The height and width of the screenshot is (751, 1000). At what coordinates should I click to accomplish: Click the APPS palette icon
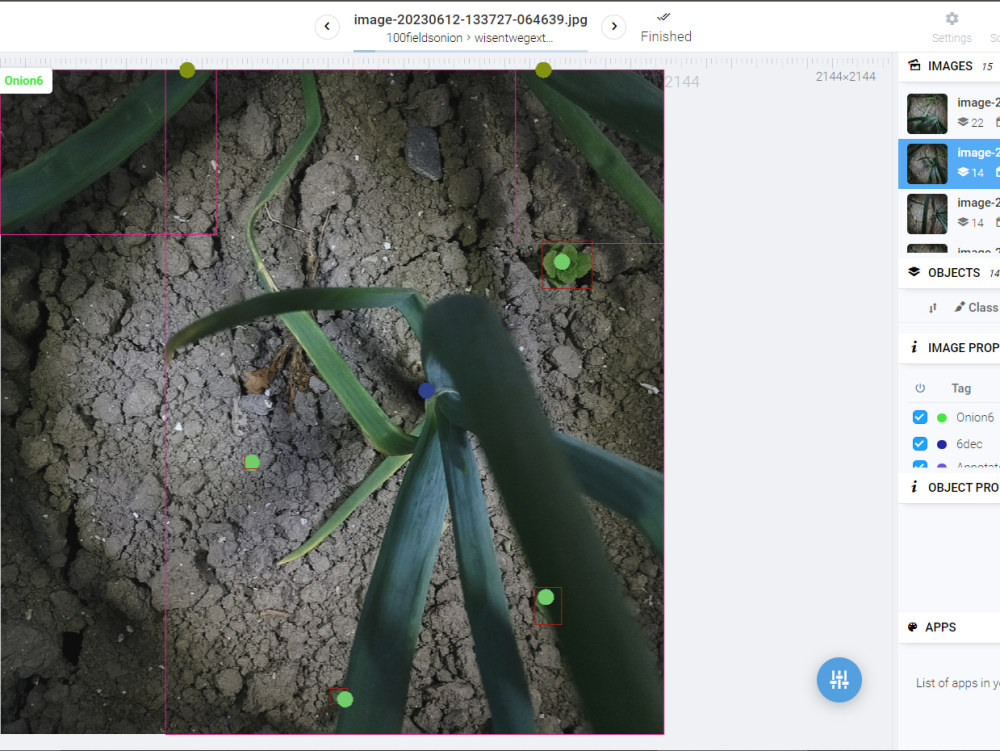point(913,627)
